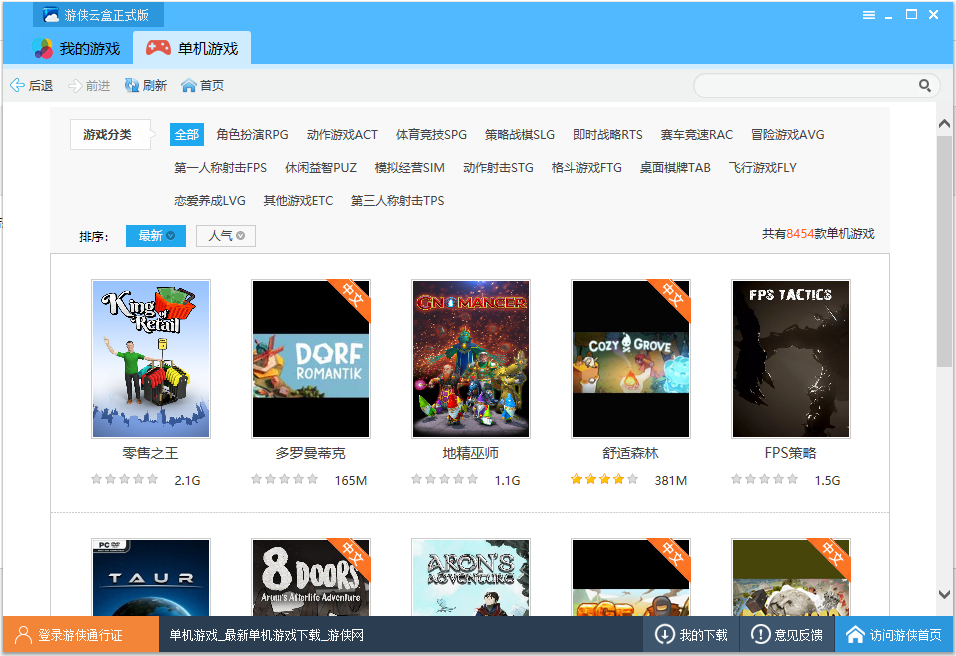This screenshot has height=656, width=956.
Task: Switch to 我的游戏 tab
Action: point(76,48)
